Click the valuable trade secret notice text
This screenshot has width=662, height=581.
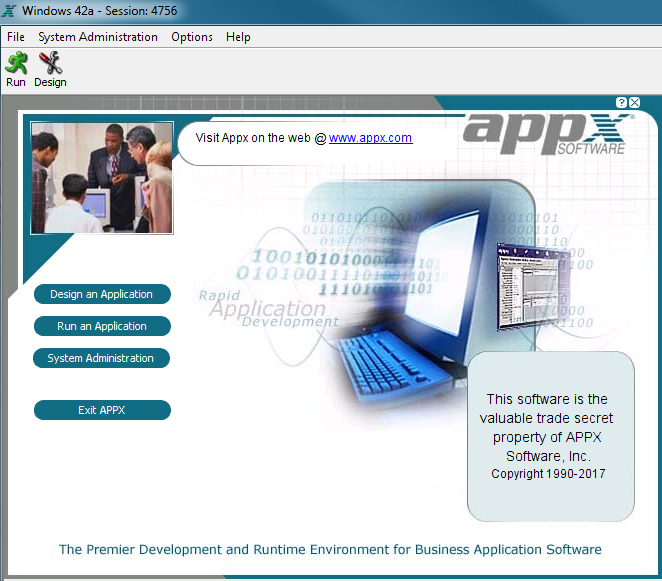[x=547, y=428]
